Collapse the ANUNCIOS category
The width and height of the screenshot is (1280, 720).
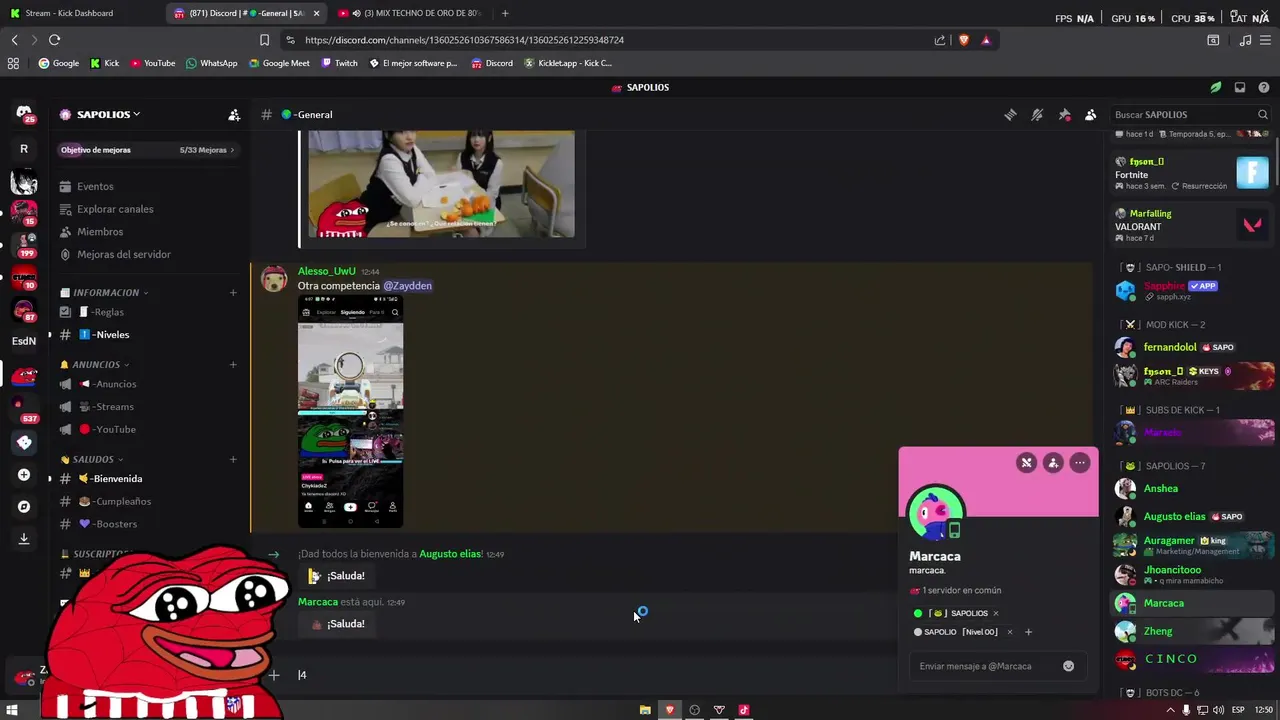click(x=96, y=365)
